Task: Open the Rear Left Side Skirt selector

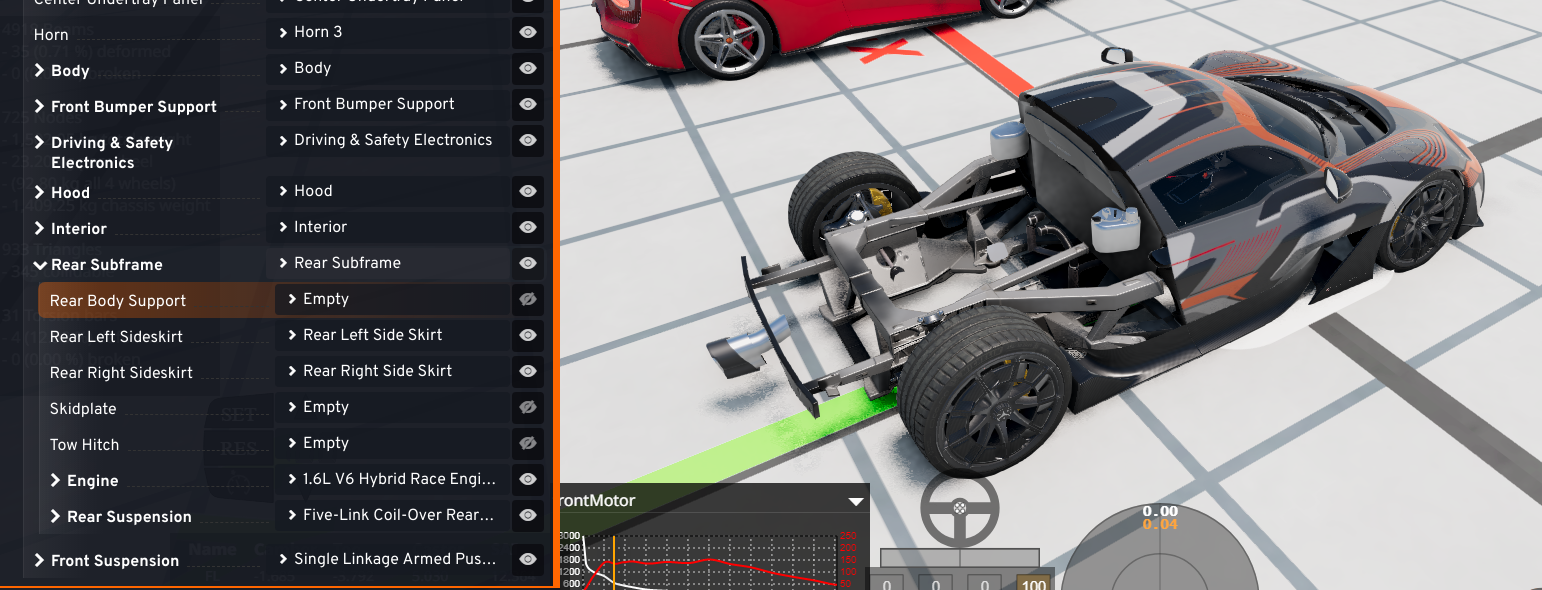Action: coord(392,335)
